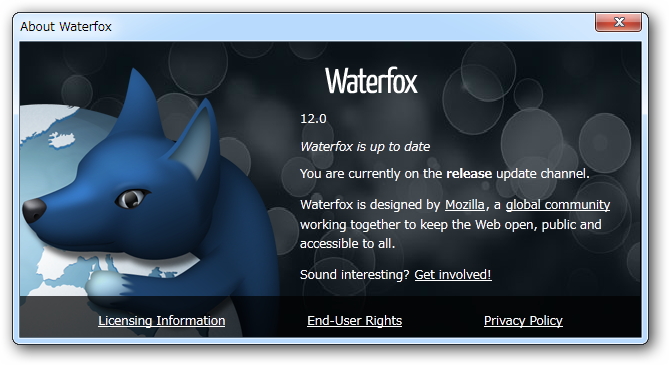Select the version number 12.0
The width and height of the screenshot is (669, 365).
pos(313,119)
